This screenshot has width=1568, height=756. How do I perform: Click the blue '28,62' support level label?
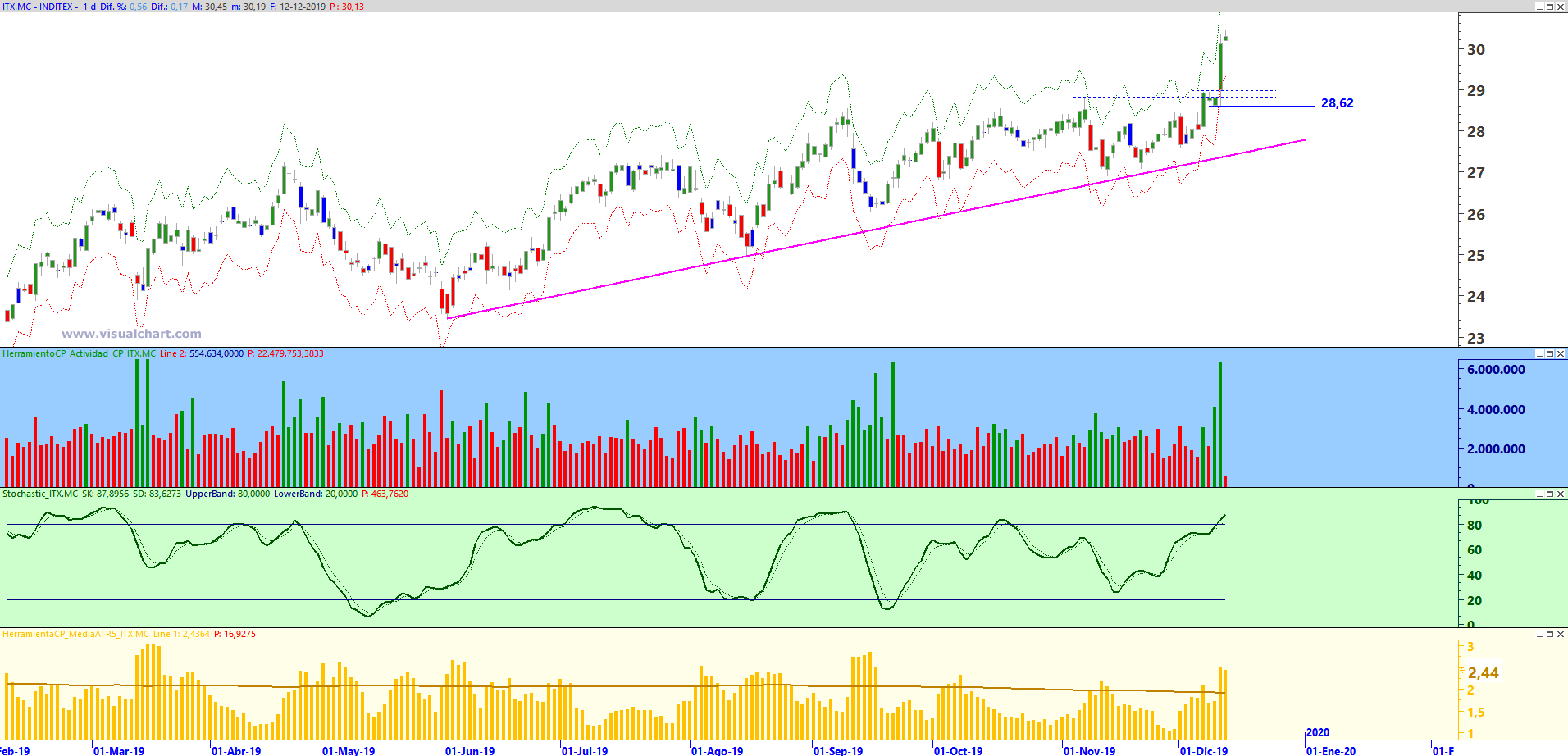(1337, 103)
